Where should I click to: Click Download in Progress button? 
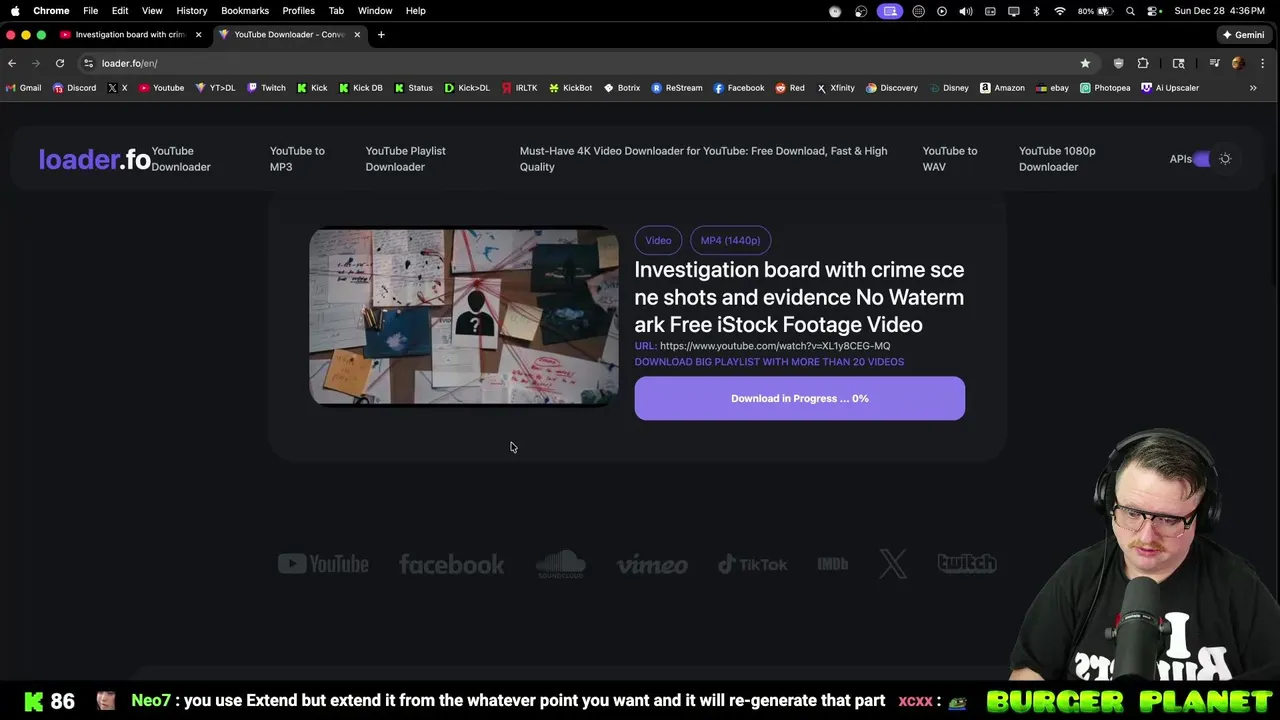click(x=799, y=398)
